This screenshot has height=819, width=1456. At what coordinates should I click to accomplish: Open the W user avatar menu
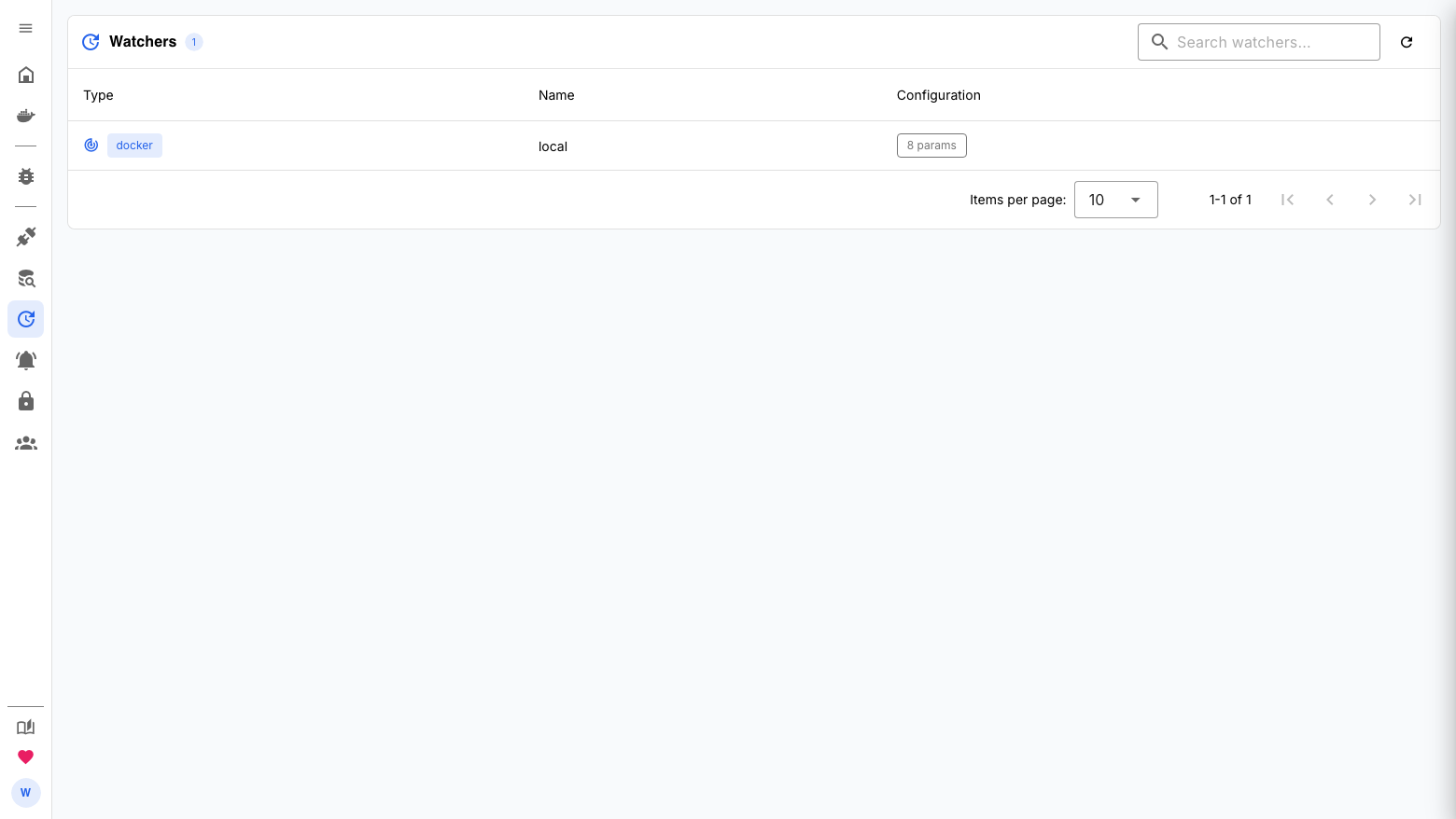[26, 793]
